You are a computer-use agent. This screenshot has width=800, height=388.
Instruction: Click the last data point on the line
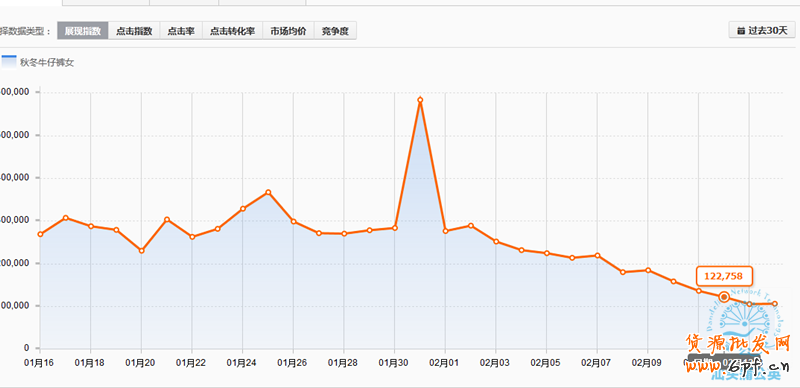click(774, 304)
